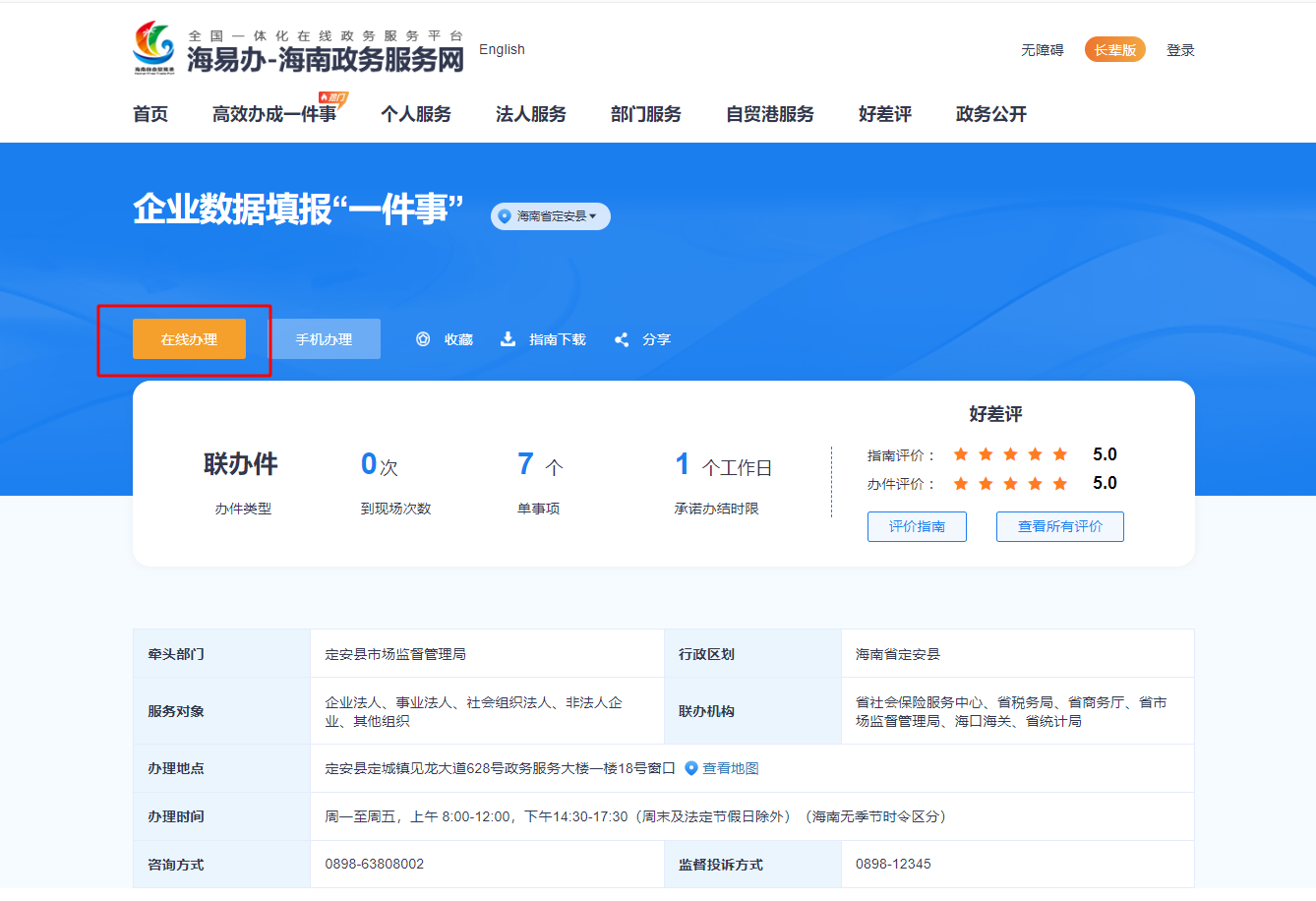
Task: Click the 查看地图 map pin icon
Action: [691, 768]
